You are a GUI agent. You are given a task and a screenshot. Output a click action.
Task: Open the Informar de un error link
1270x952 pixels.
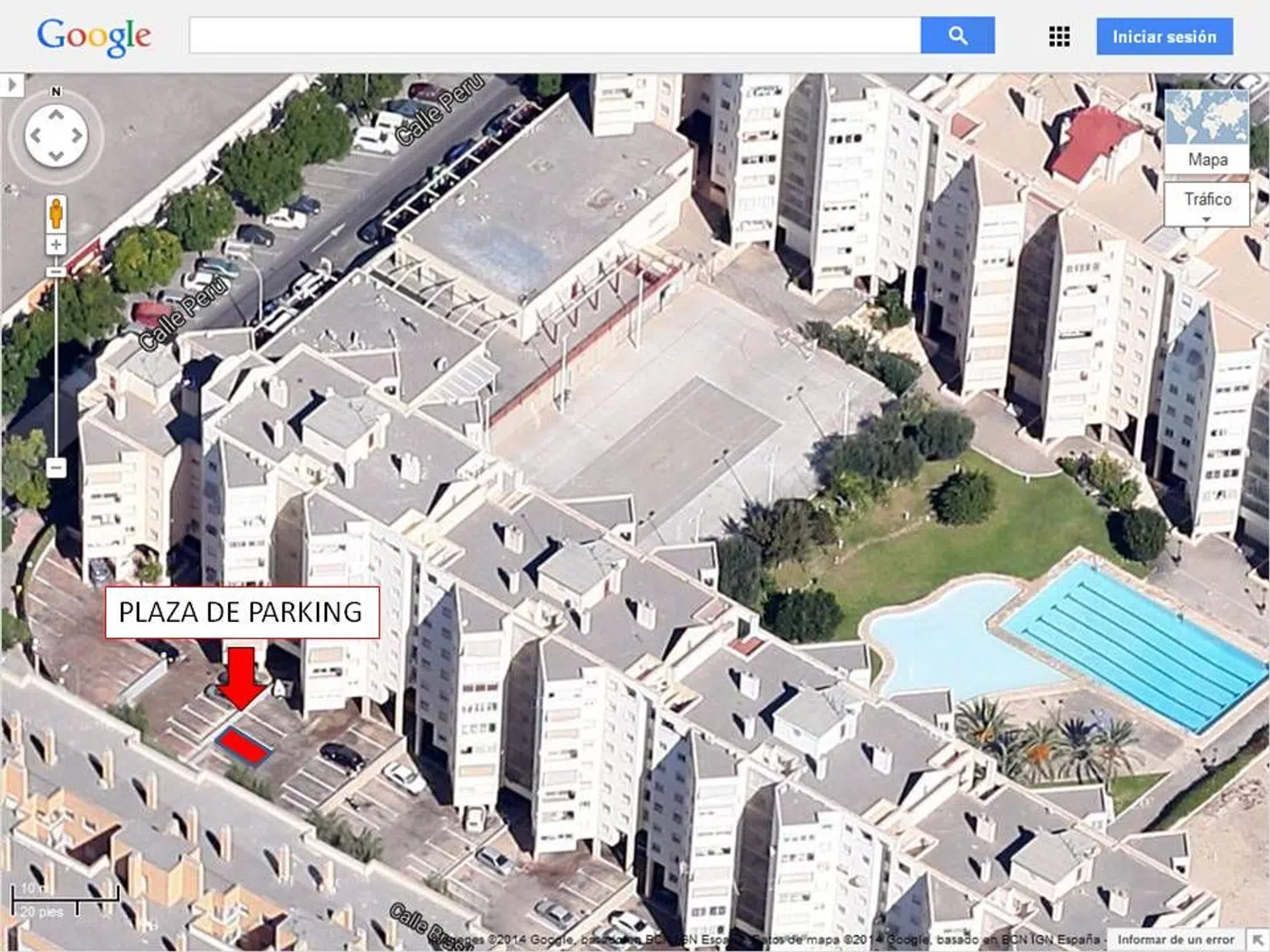[1175, 939]
